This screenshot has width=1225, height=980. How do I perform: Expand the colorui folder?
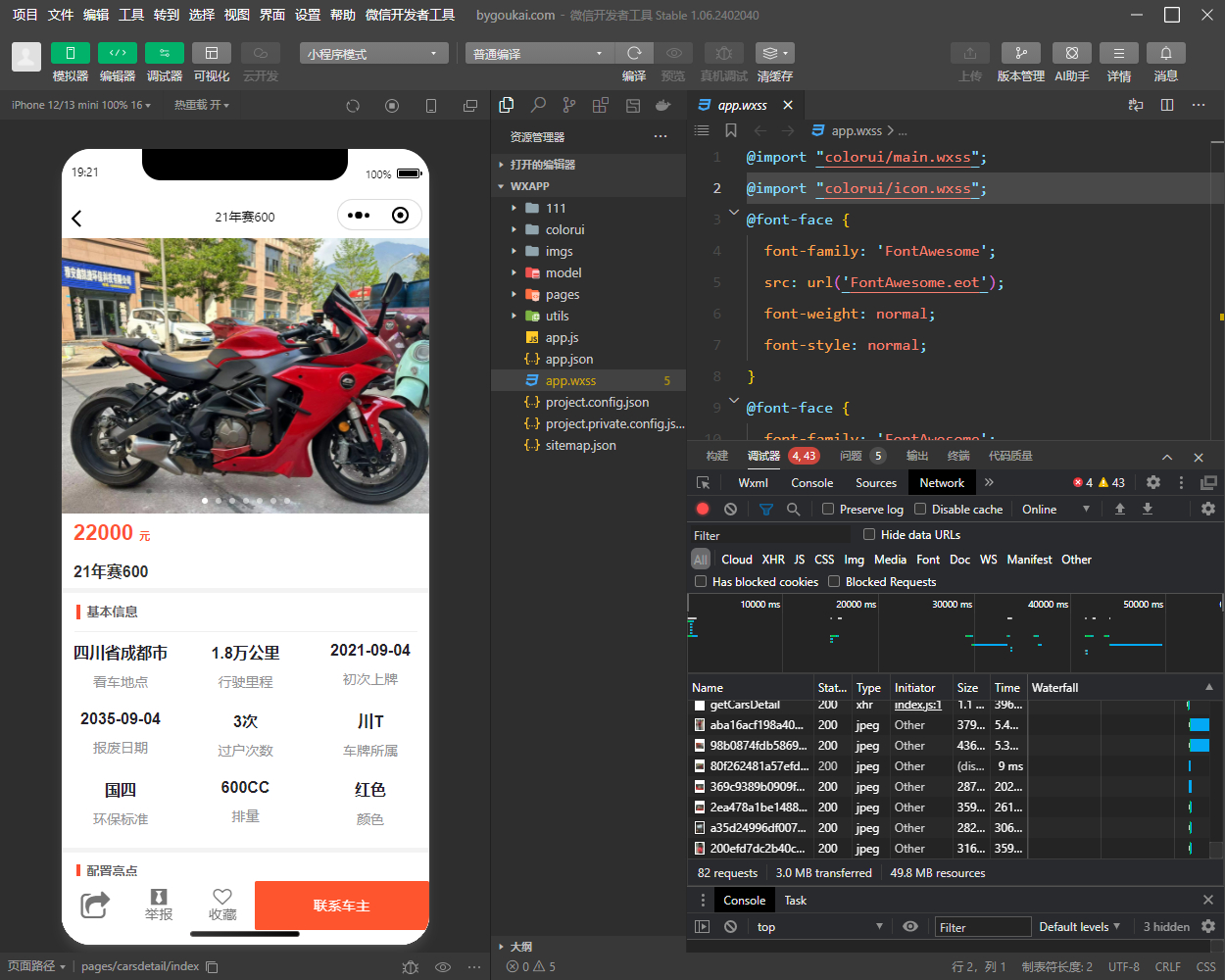click(564, 229)
